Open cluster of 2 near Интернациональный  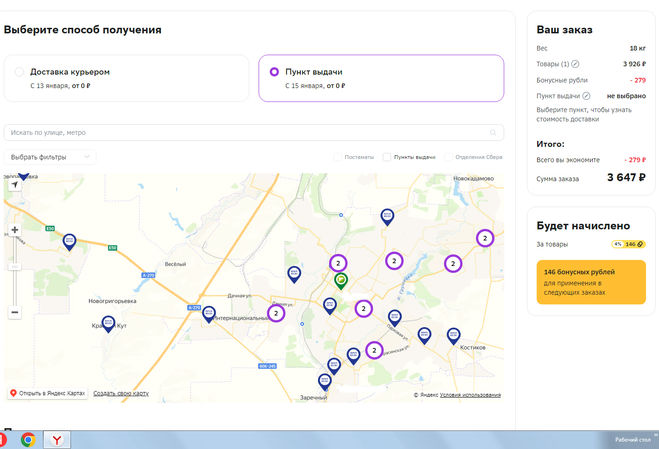(275, 312)
